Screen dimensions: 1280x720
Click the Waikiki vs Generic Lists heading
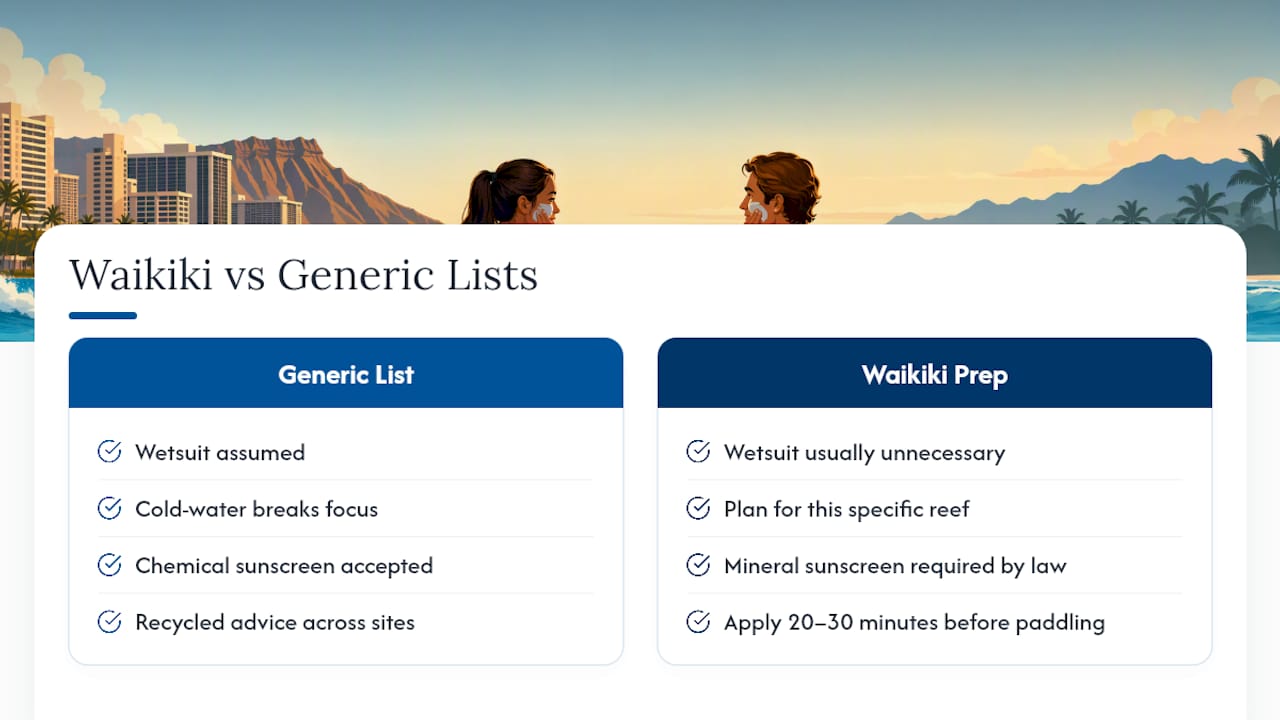303,275
